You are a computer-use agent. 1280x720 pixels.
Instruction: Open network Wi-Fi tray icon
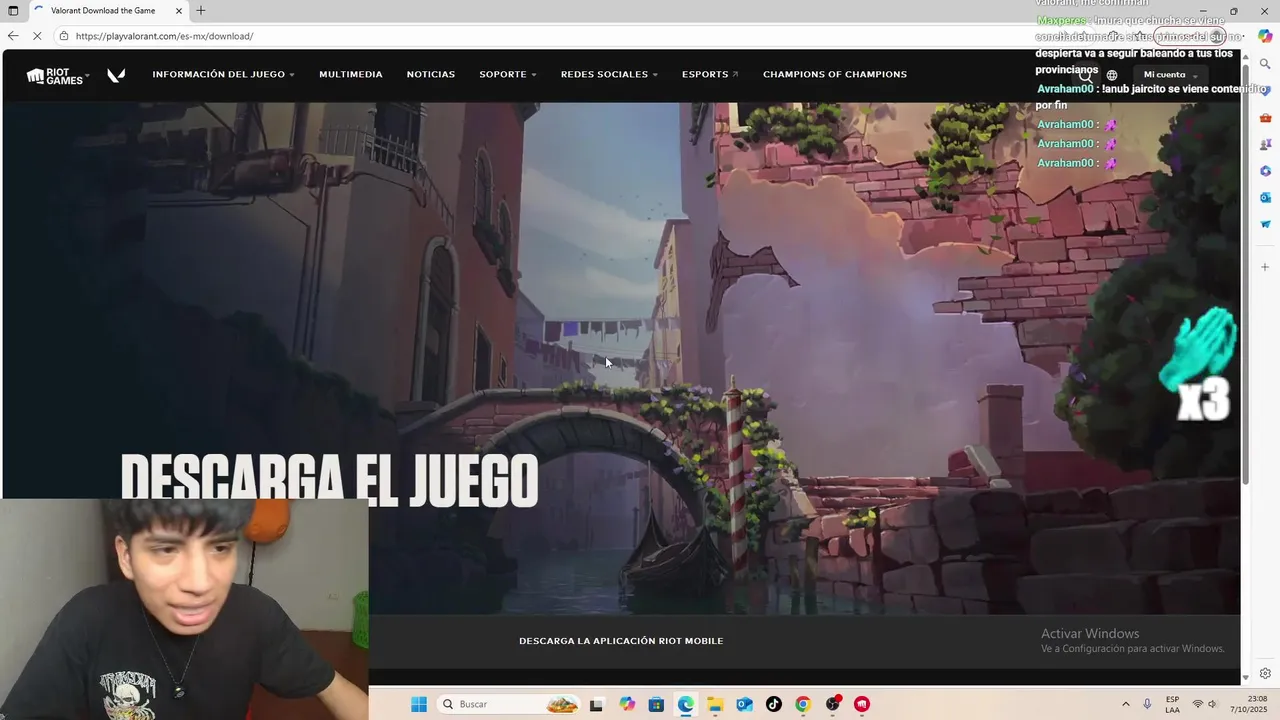pyautogui.click(x=1198, y=704)
